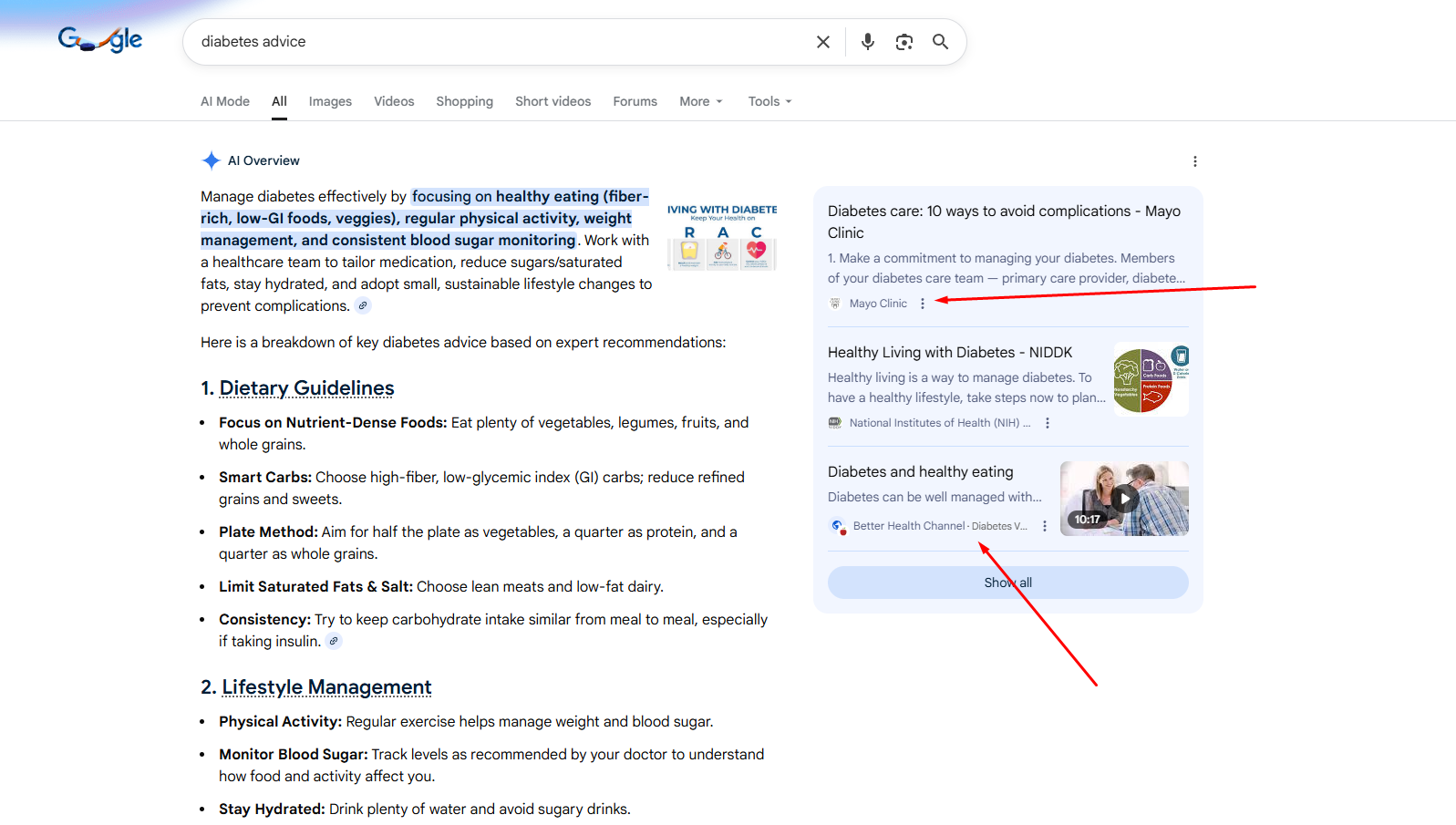The image size is (1456, 825).
Task: Play Diabetes and healthy eating video
Action: [x=1124, y=499]
